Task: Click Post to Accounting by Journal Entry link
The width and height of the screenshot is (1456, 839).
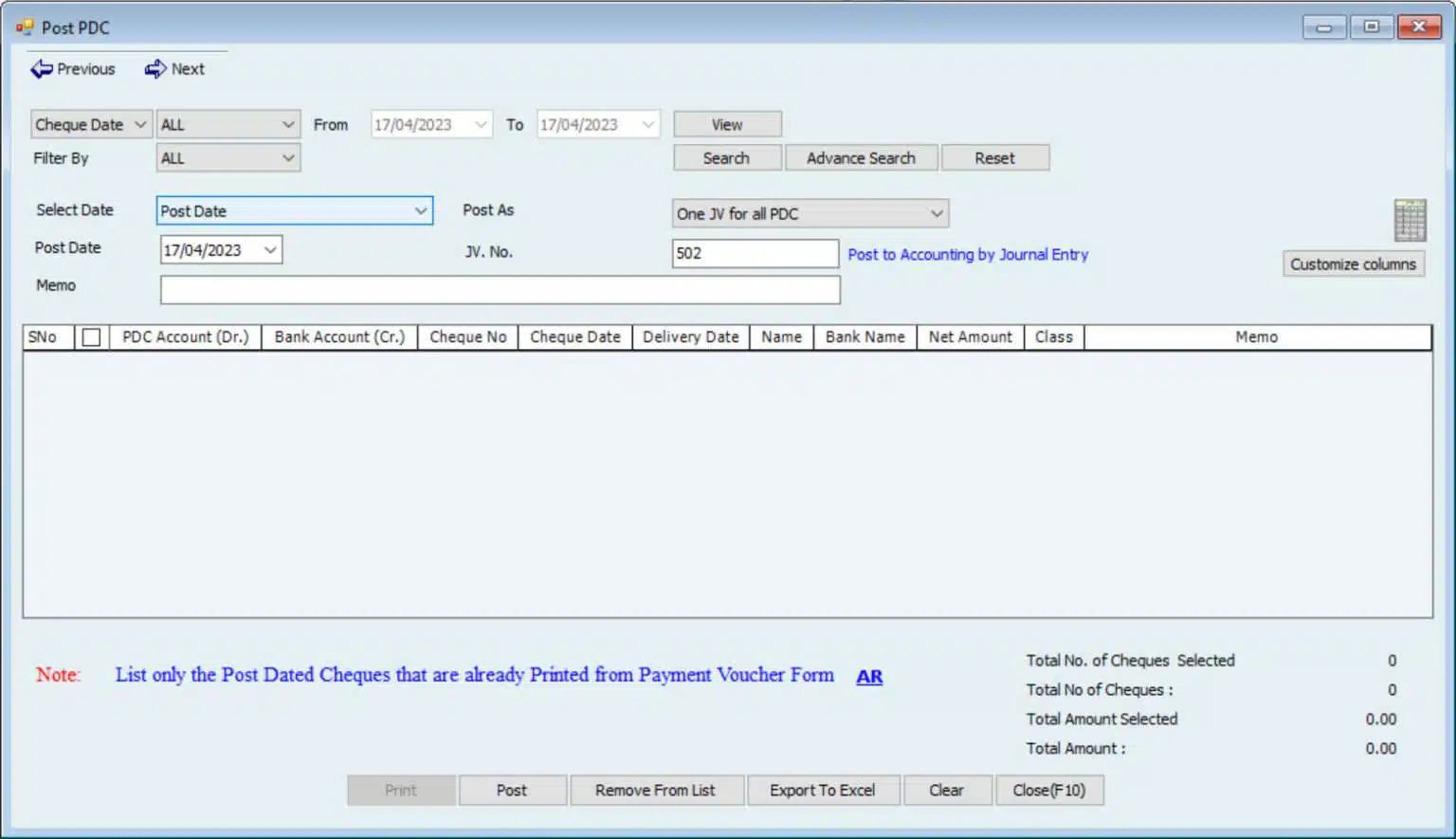Action: [968, 254]
